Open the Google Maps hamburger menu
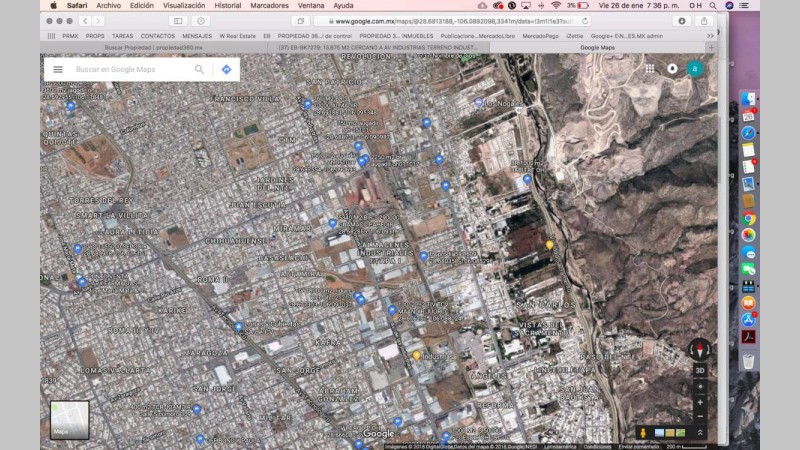The image size is (800, 450). (x=58, y=69)
